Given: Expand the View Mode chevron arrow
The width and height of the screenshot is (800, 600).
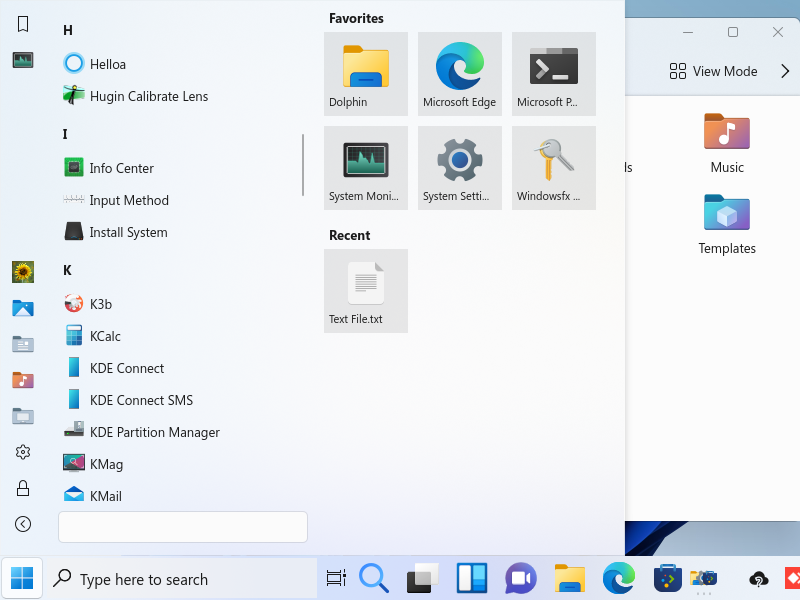Looking at the screenshot, I should tap(781, 71).
